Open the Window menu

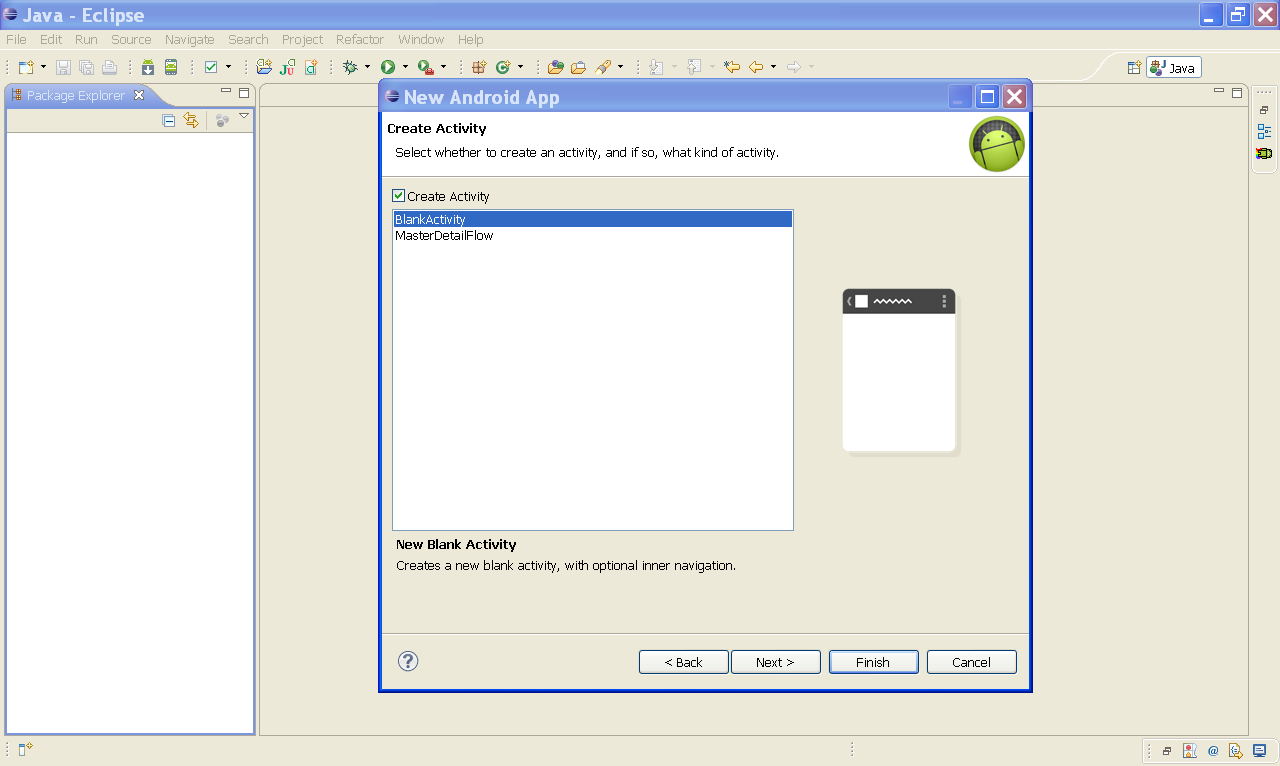click(x=420, y=39)
